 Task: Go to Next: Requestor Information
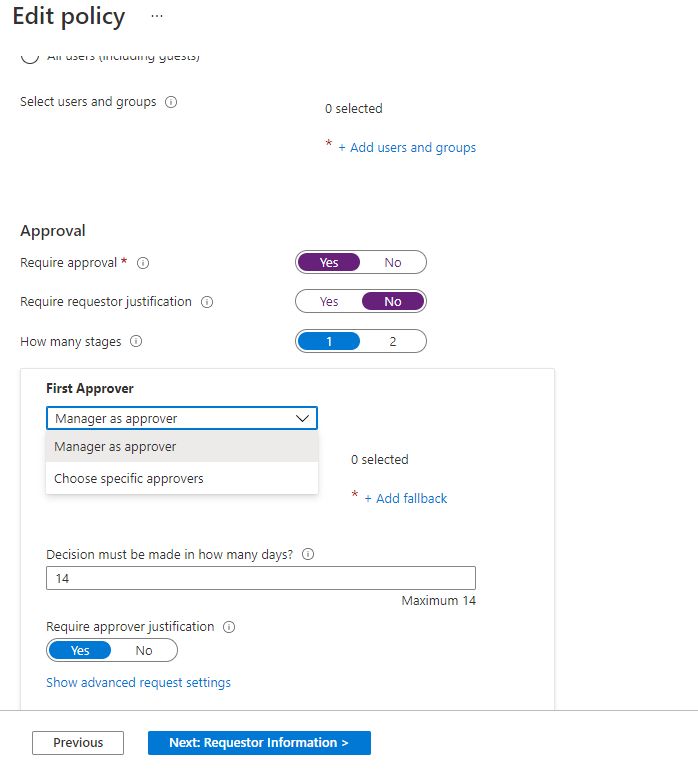click(259, 743)
